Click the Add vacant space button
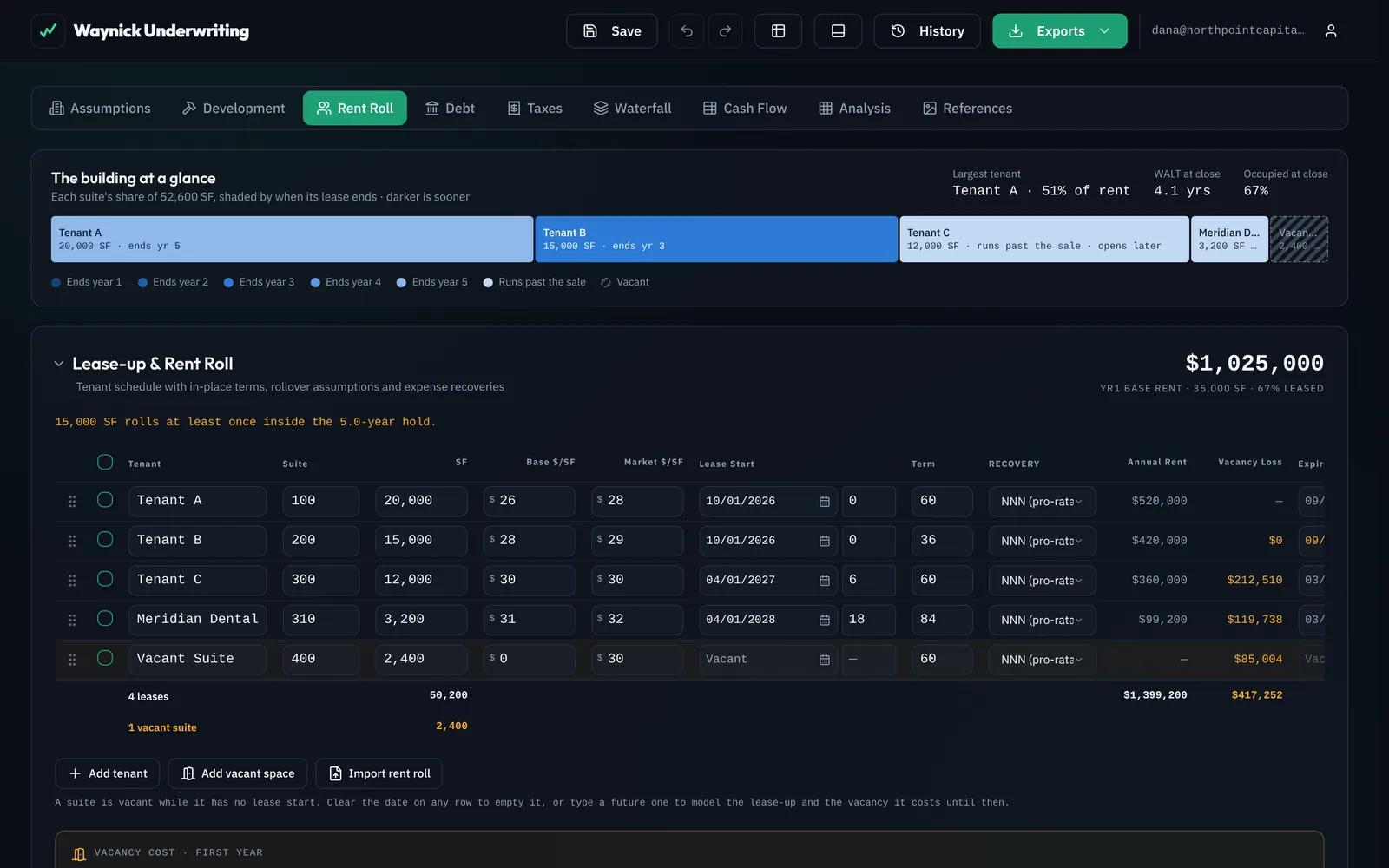 pos(238,773)
